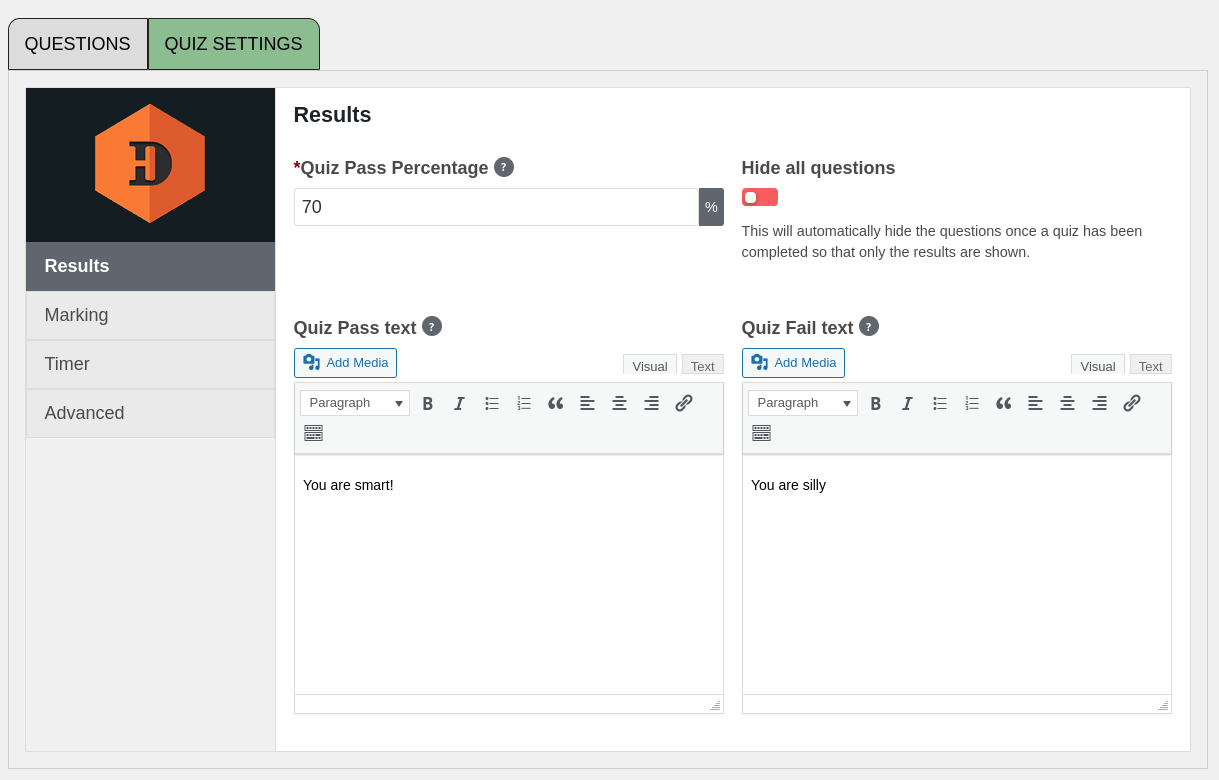Switch to the QUESTIONS tab
This screenshot has width=1219, height=780.
coord(78,44)
